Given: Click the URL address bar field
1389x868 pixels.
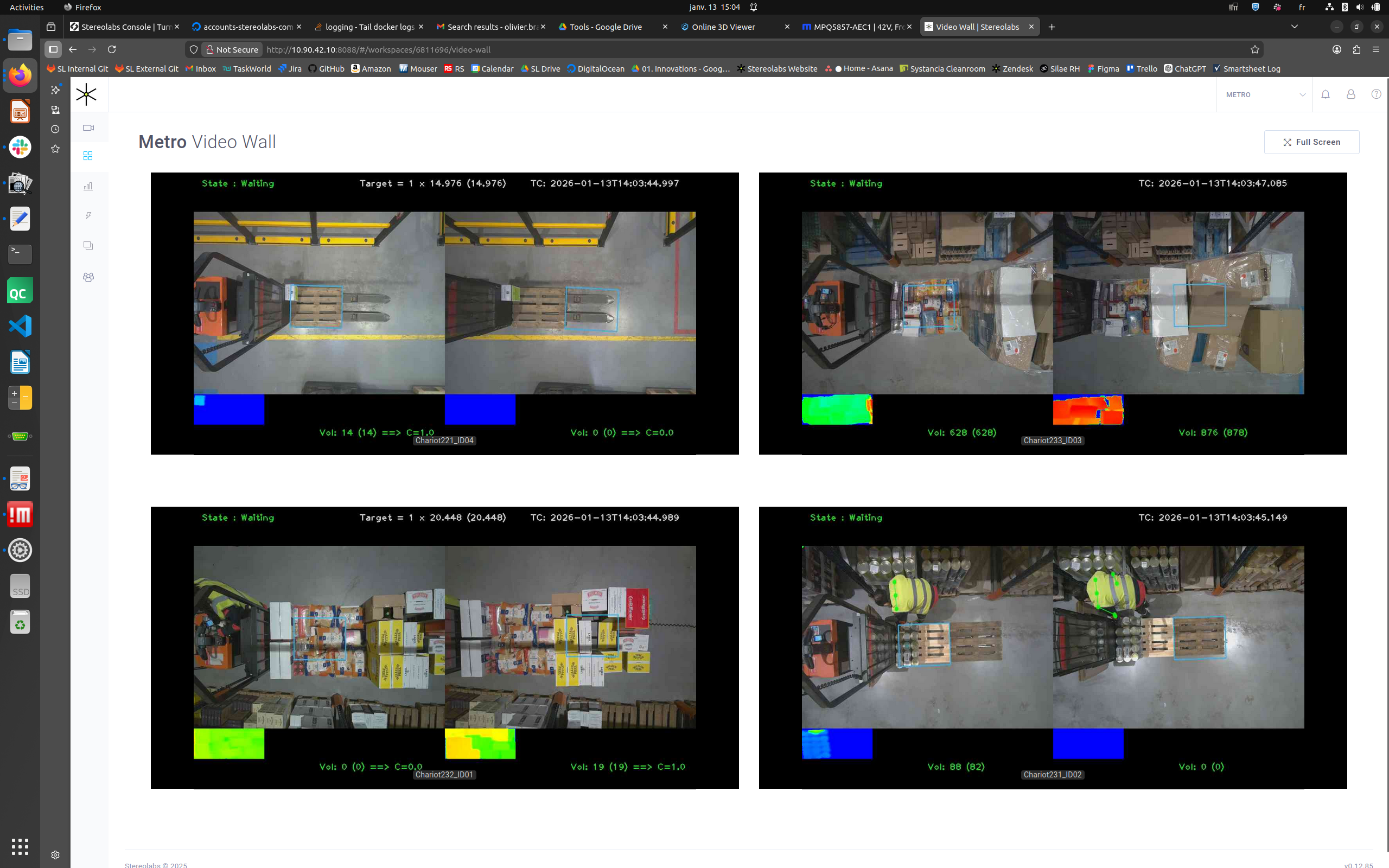Looking at the screenshot, I should [x=689, y=49].
